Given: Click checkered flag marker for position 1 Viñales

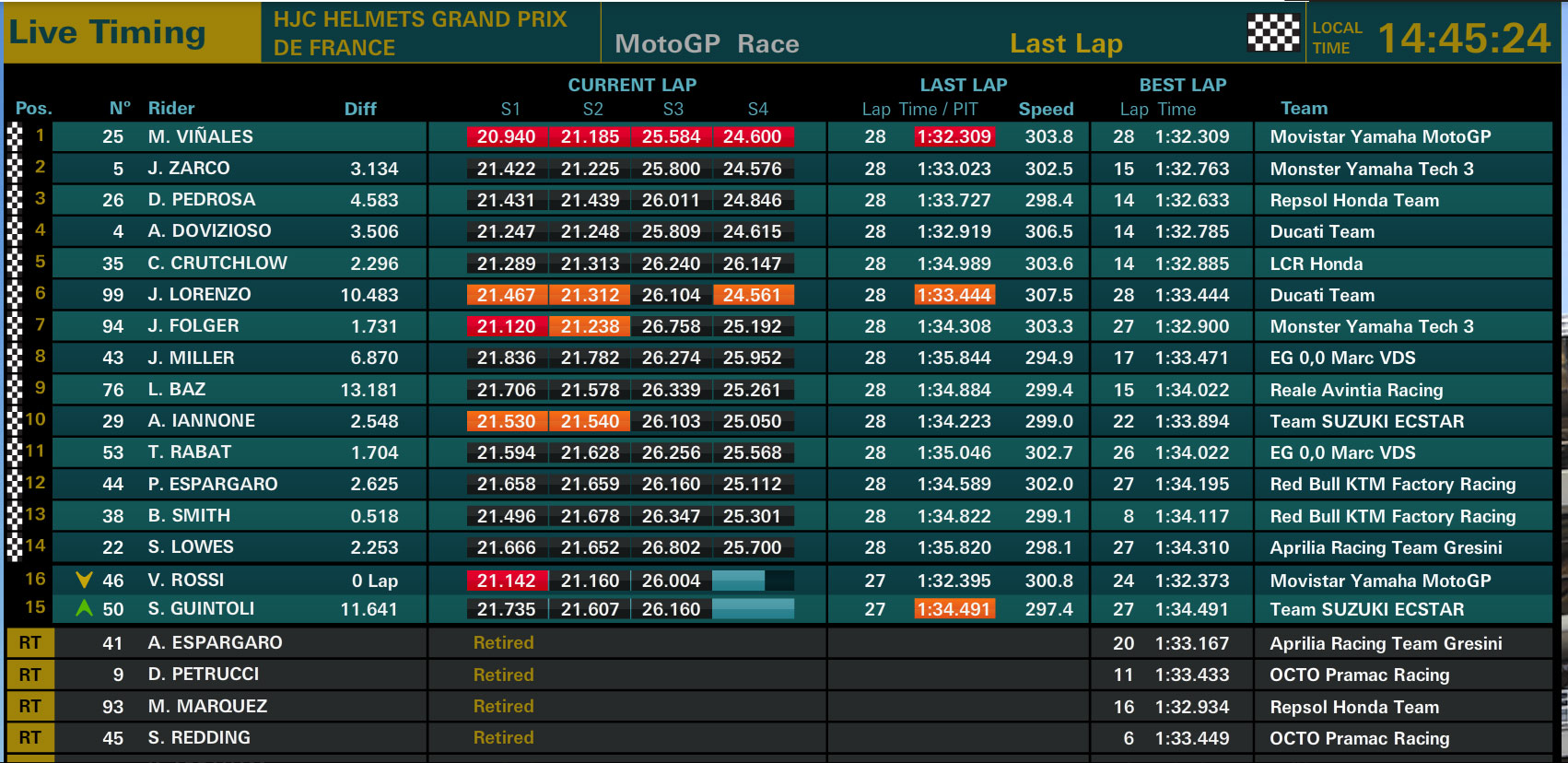Looking at the screenshot, I should click(15, 136).
